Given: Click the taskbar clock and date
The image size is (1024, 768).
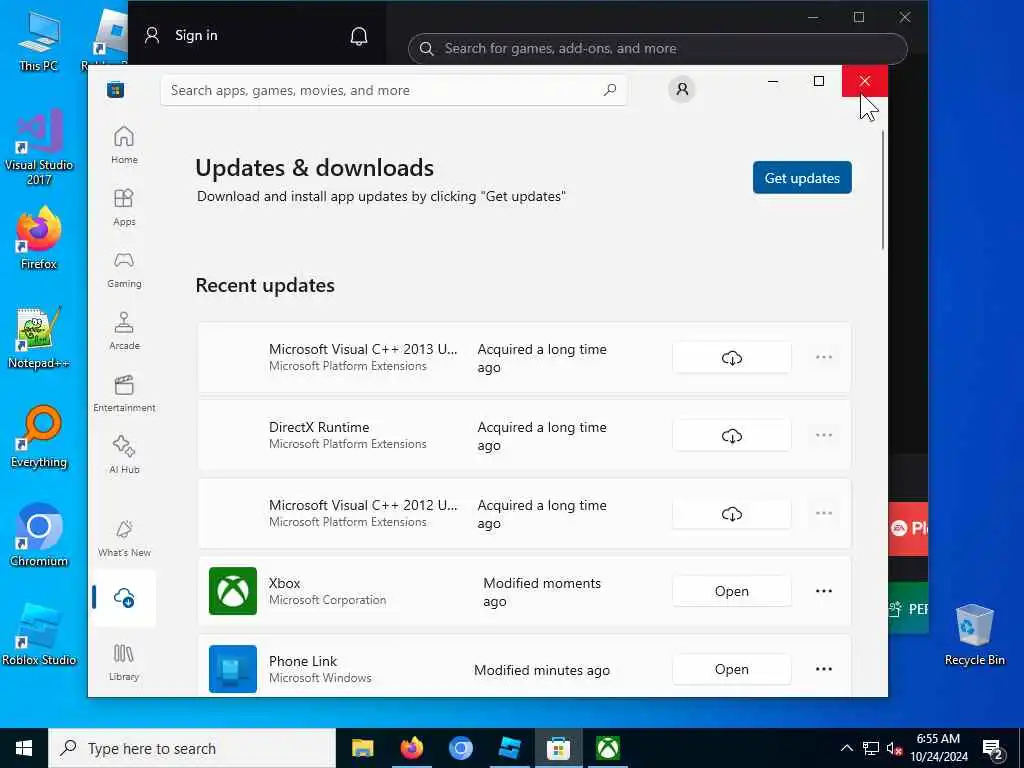Looking at the screenshot, I should click(938, 748).
